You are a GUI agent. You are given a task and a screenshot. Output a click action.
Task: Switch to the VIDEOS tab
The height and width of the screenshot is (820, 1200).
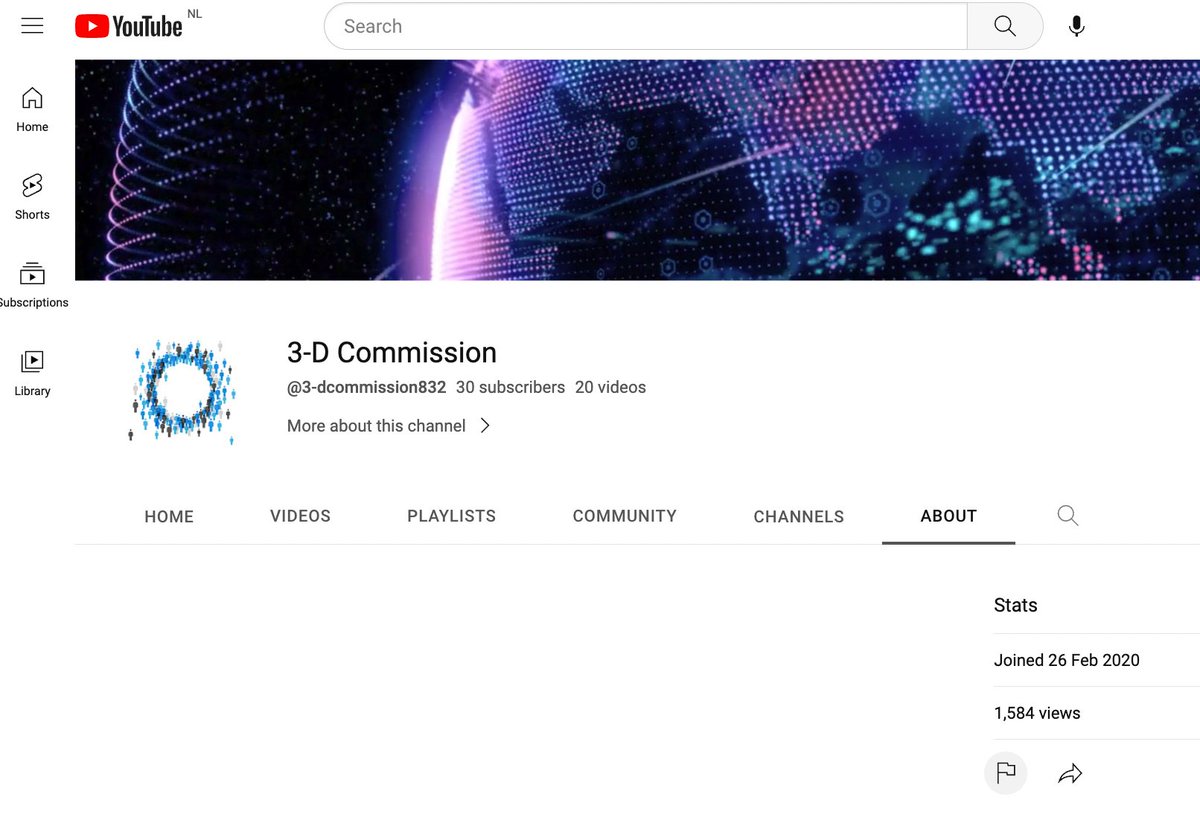[300, 516]
